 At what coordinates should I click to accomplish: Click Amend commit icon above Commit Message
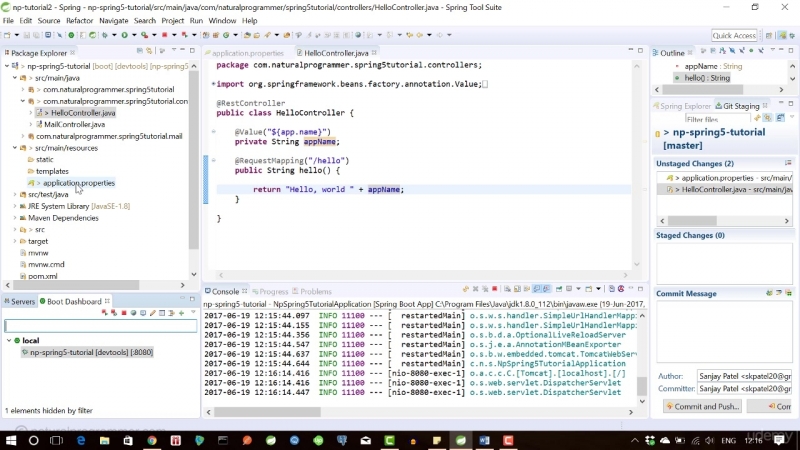pyautogui.click(x=769, y=293)
